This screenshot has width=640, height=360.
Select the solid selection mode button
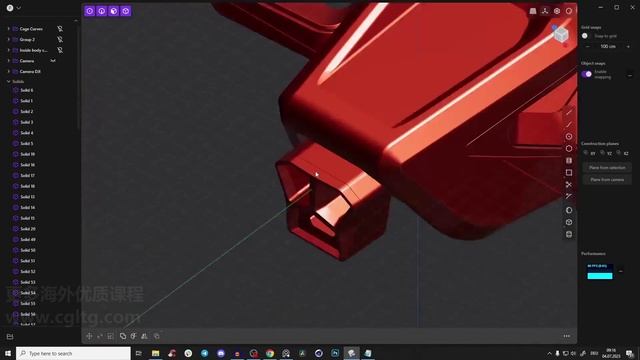(125, 11)
